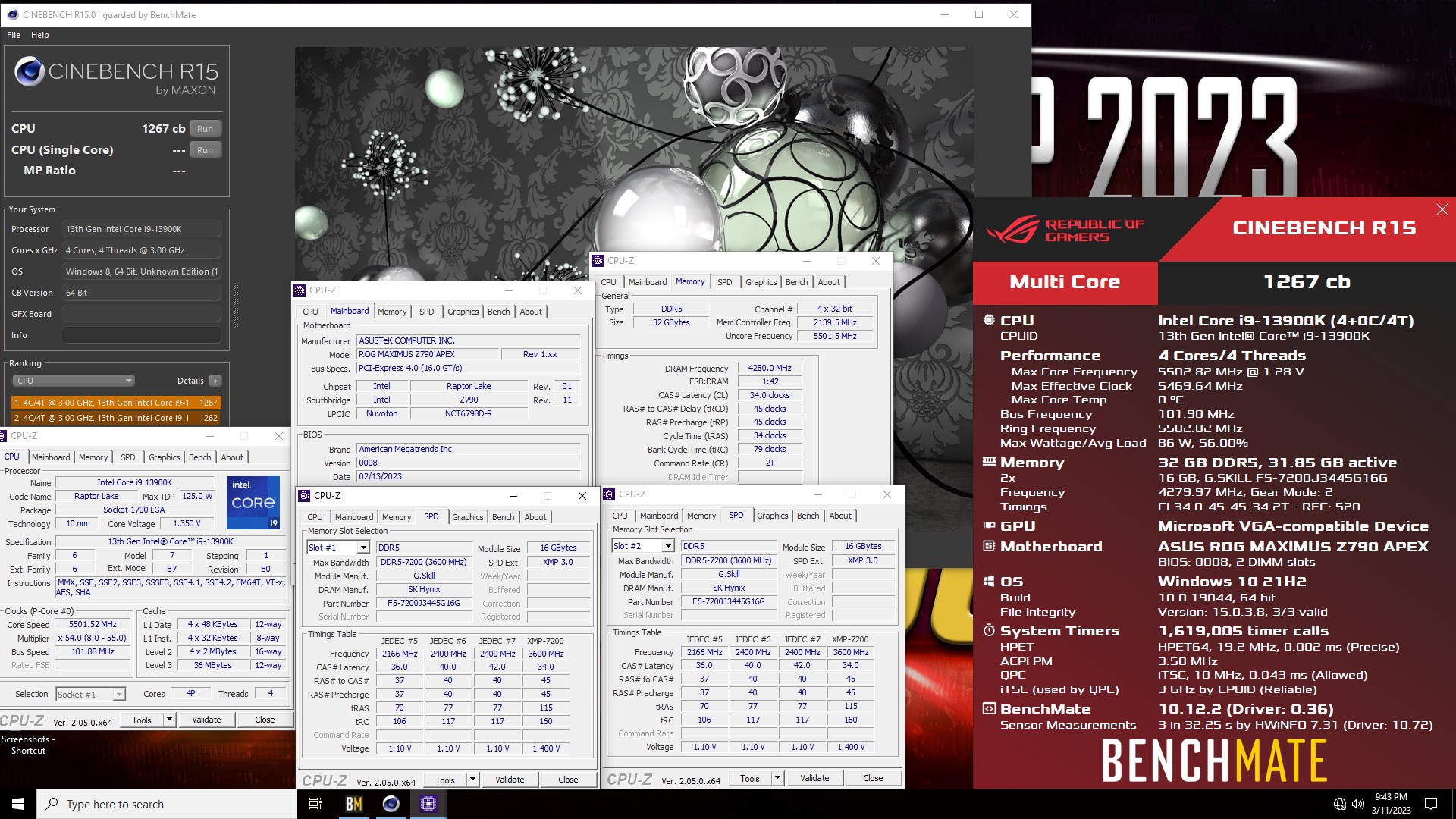Image resolution: width=1456 pixels, height=819 pixels.
Task: Open About tab in Slot #2 SPD window
Action: click(840, 516)
